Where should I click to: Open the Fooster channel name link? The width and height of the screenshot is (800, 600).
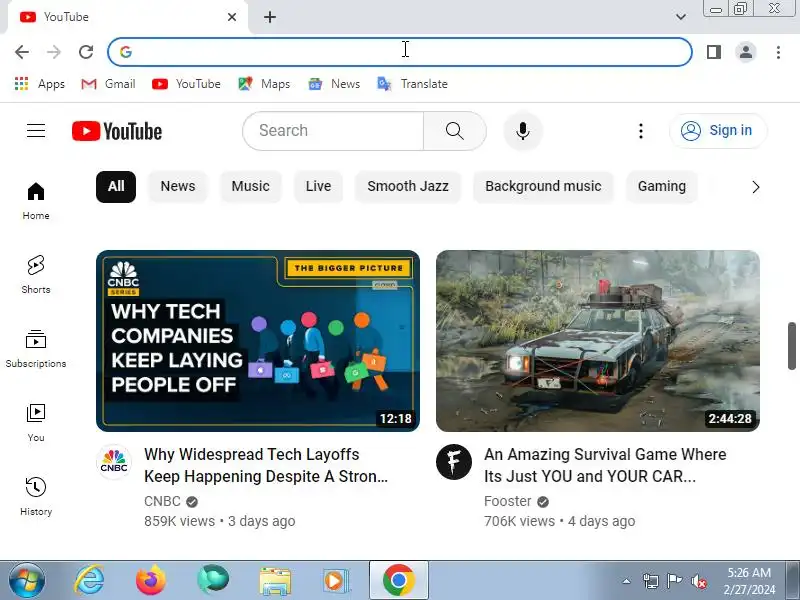(508, 502)
